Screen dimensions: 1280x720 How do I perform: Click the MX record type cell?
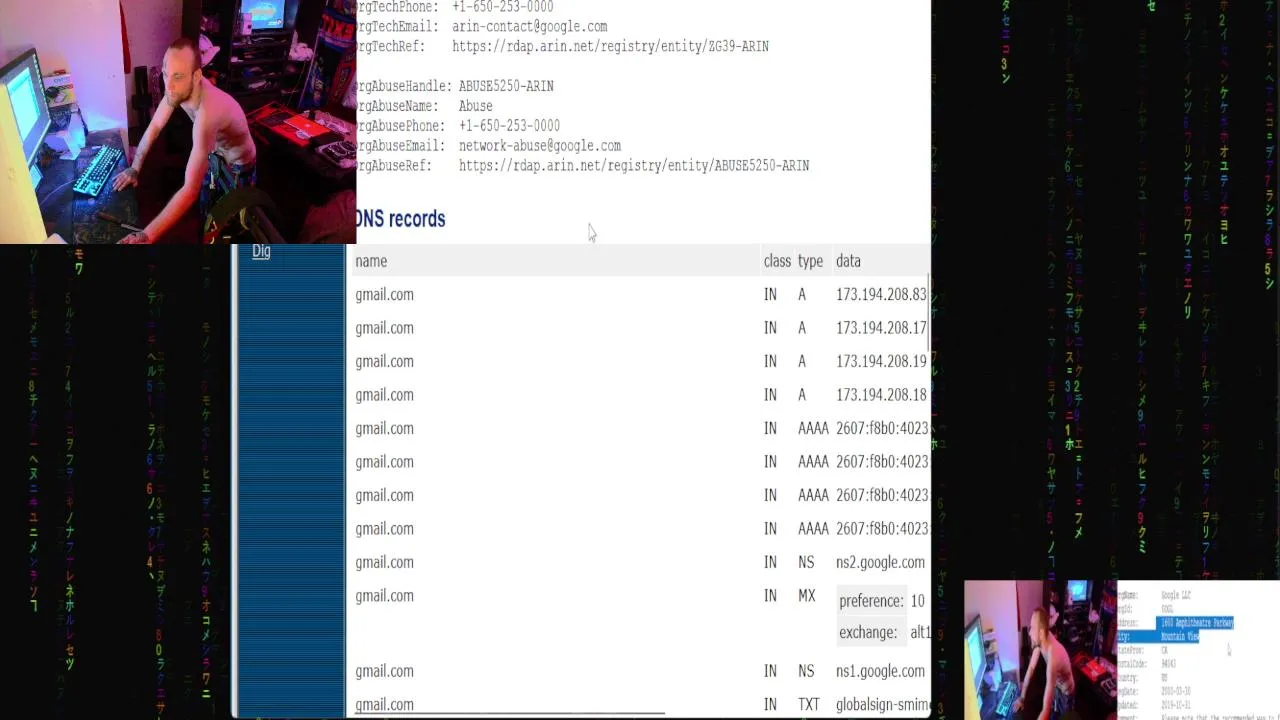click(x=807, y=596)
